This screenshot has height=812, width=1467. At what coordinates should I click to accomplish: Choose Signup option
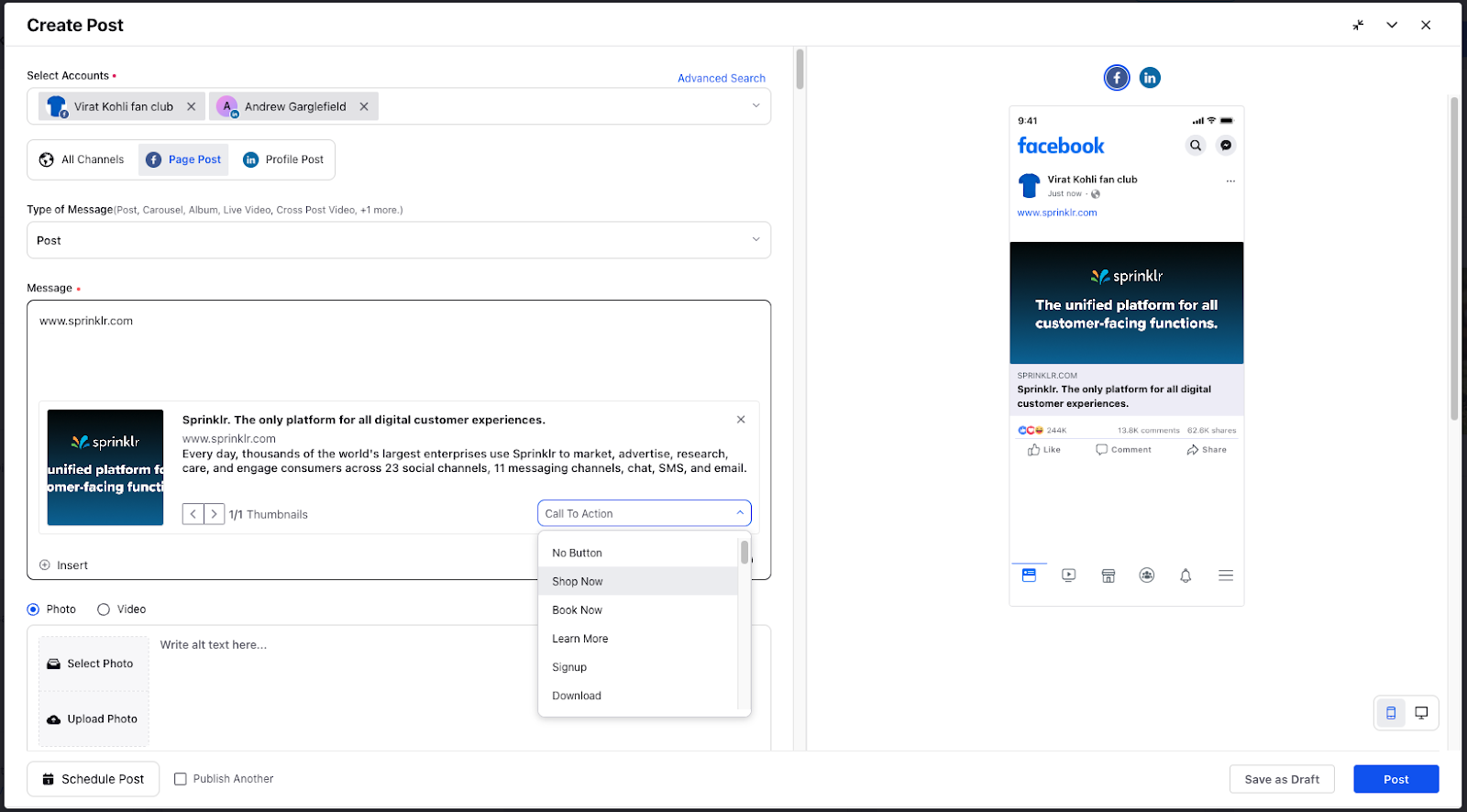(638, 667)
